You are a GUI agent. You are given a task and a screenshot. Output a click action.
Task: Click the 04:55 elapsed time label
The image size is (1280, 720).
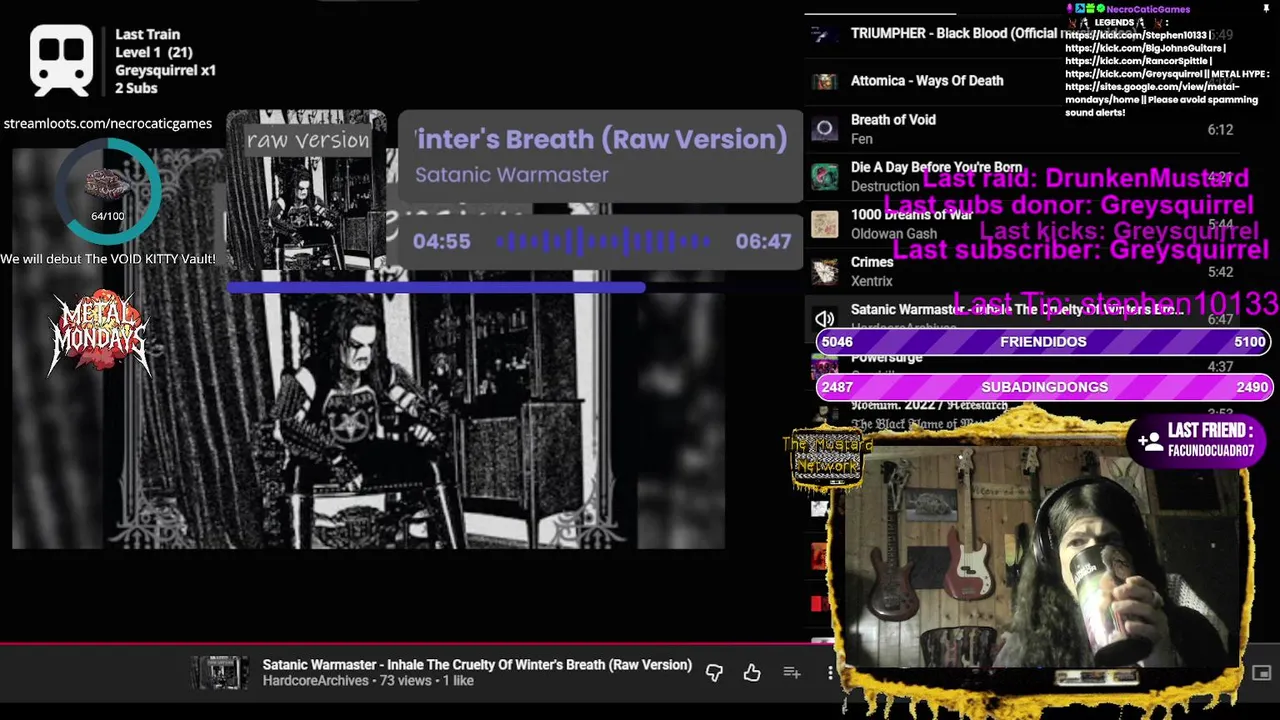(x=442, y=241)
